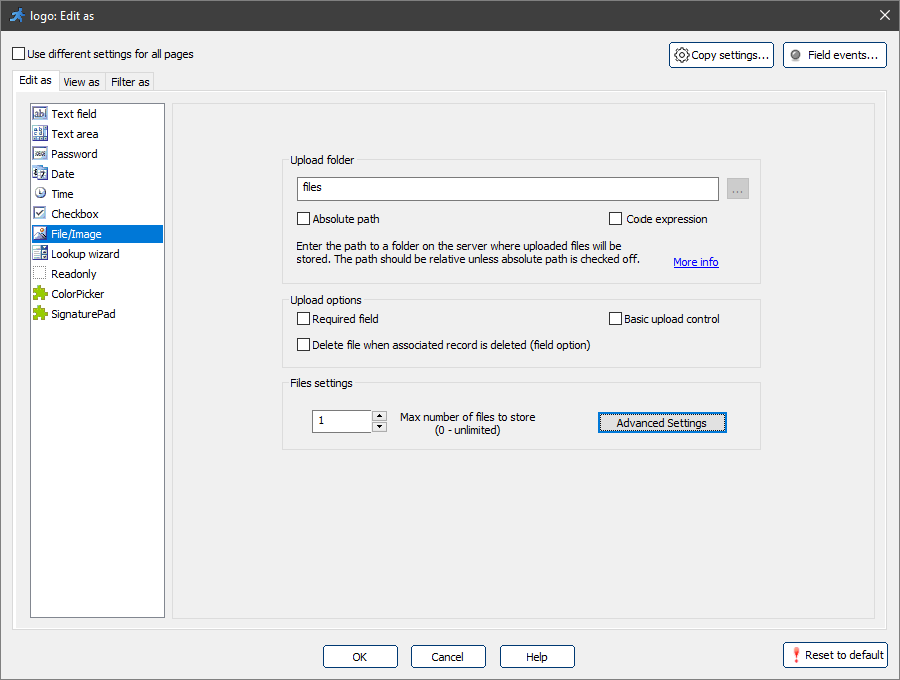Open the Filter as tab
This screenshot has height=680, width=900.
(130, 82)
